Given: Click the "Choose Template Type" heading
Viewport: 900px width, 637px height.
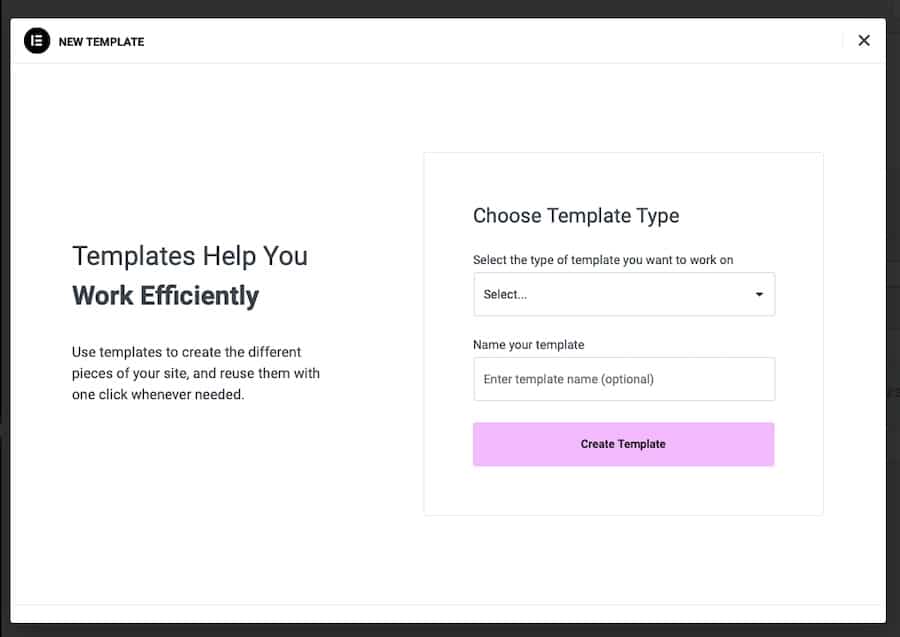Looking at the screenshot, I should 576,216.
